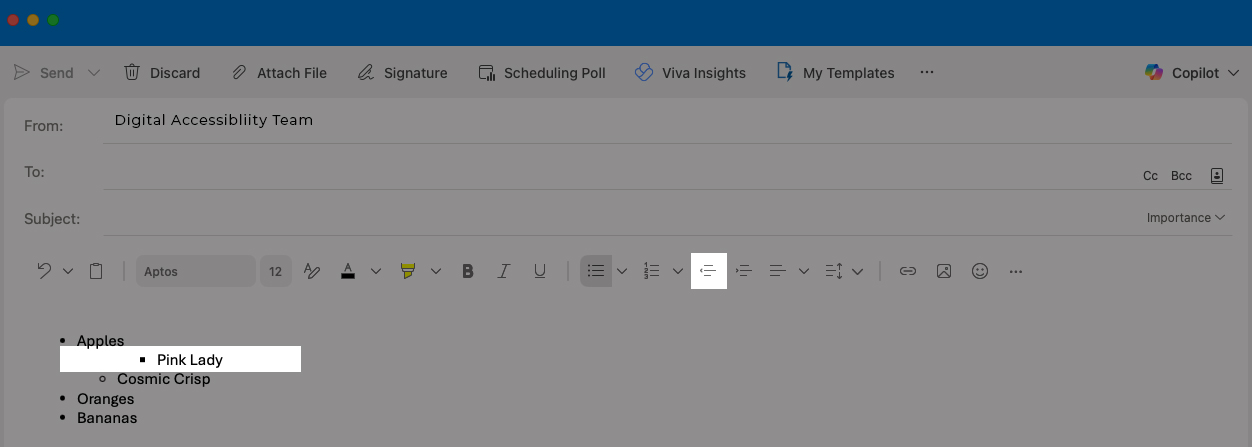1252x447 pixels.
Task: Open the Copilot menu
Action: pyautogui.click(x=1194, y=73)
